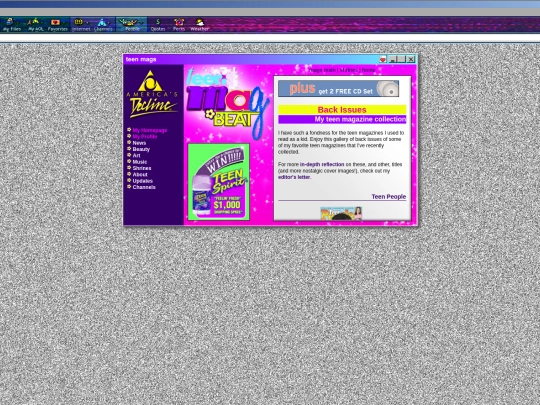Close the teen mags window
Viewport: 540px width, 405px height.
tap(411, 60)
